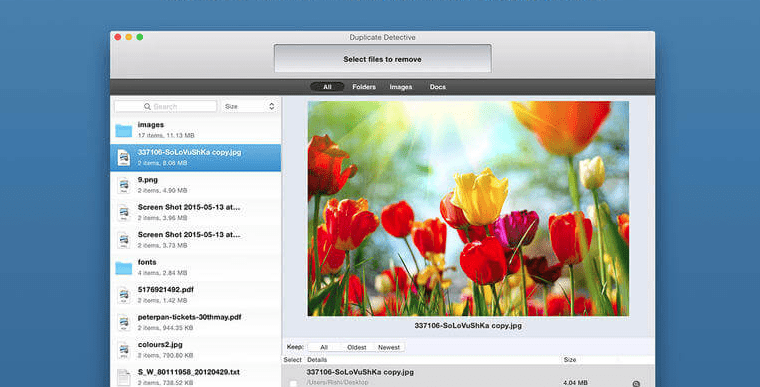Viewport: 760px width, 387px height.
Task: Choose Keep Oldest option
Action: point(357,347)
